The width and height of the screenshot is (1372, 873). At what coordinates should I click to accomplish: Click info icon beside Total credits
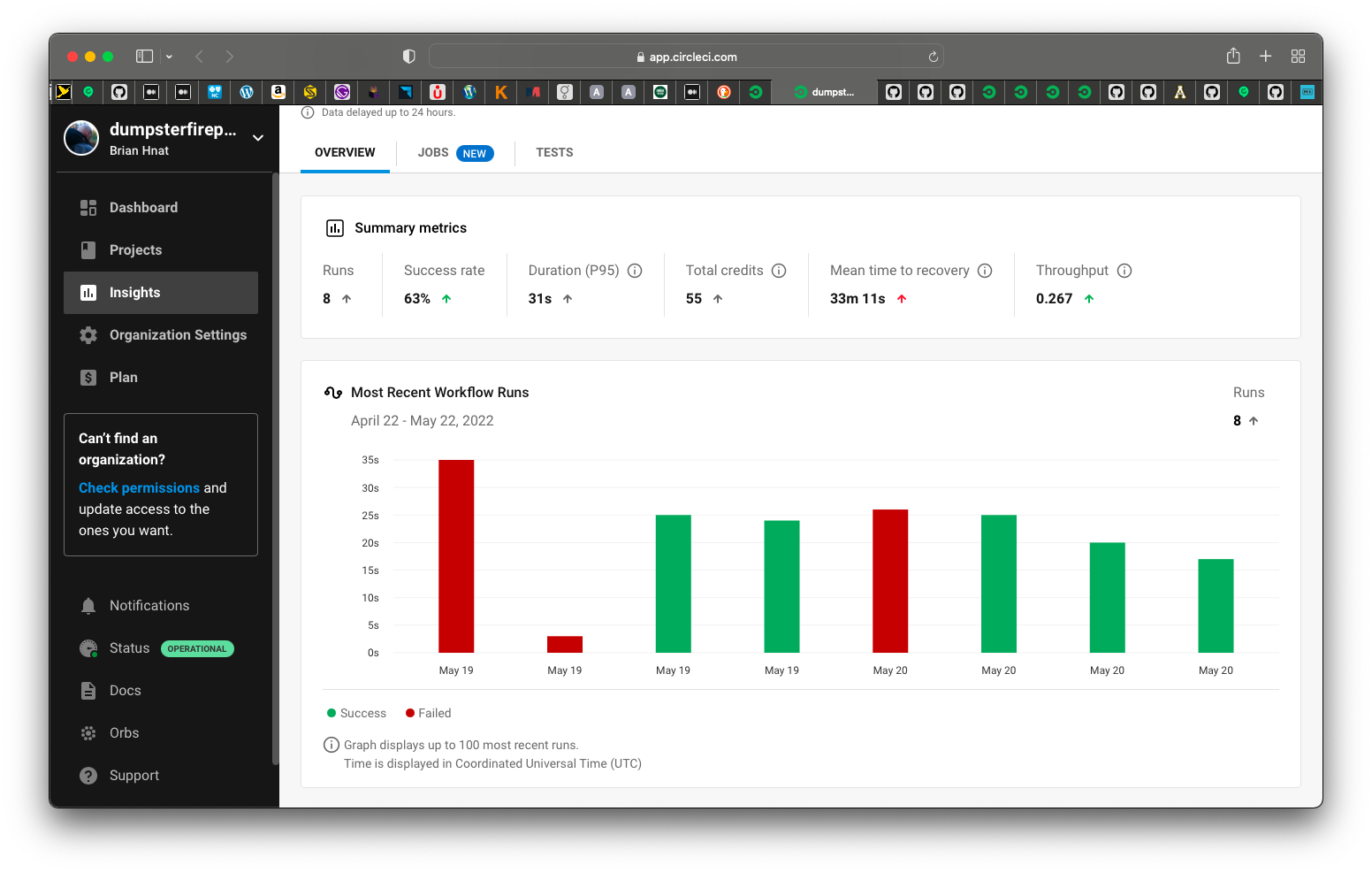779,271
